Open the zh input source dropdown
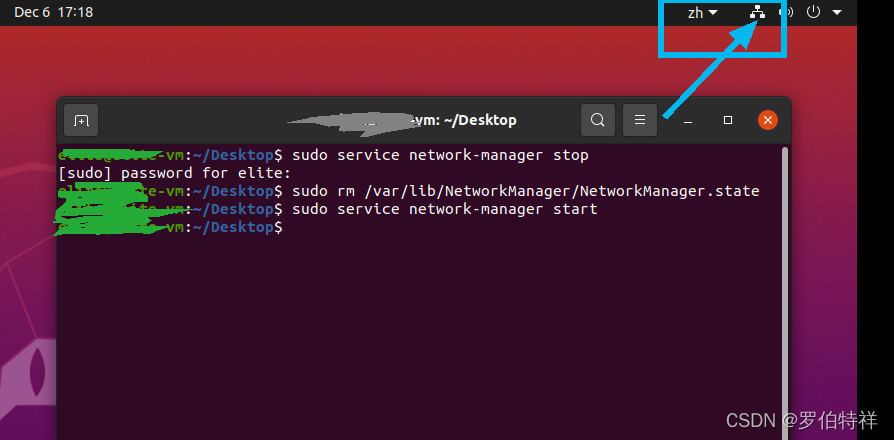This screenshot has height=440, width=894. point(702,13)
